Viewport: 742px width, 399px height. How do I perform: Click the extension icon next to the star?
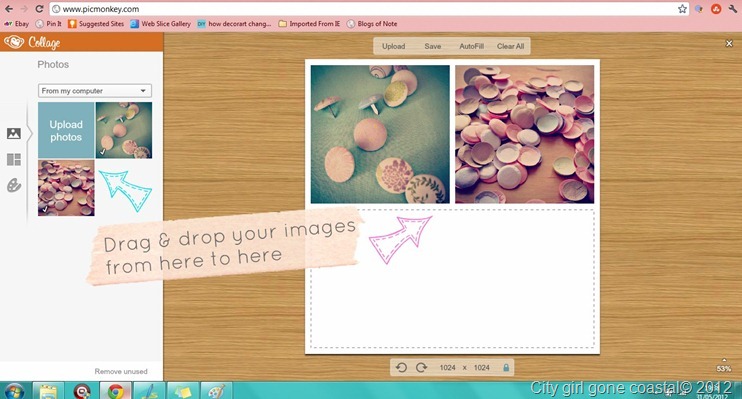tap(698, 9)
